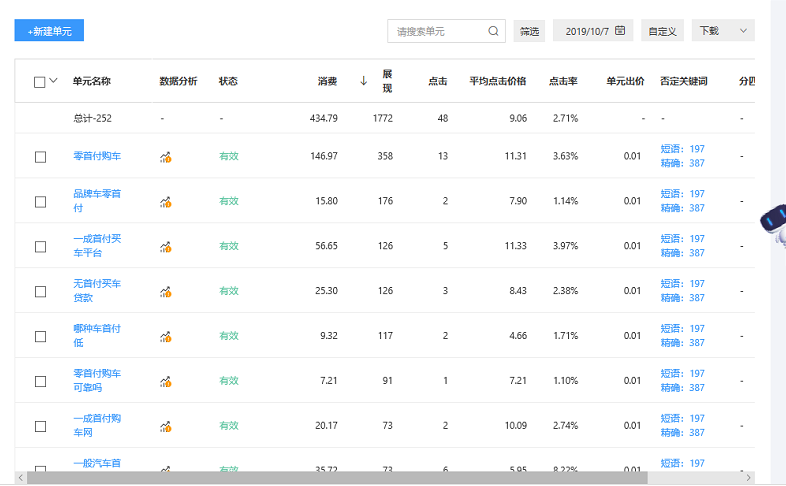Open data analysis icon for 无首付买车贷款
This screenshot has width=786, height=486.
point(166,292)
